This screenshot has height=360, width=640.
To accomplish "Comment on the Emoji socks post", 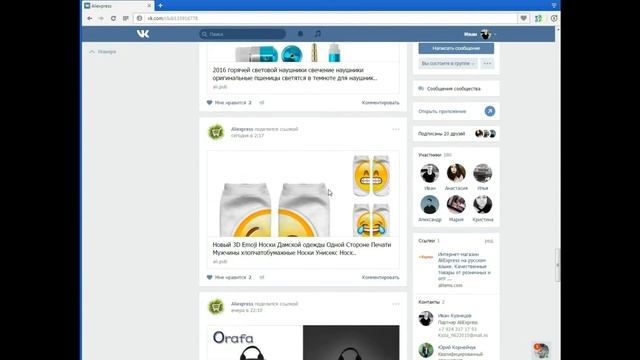I will 380,277.
